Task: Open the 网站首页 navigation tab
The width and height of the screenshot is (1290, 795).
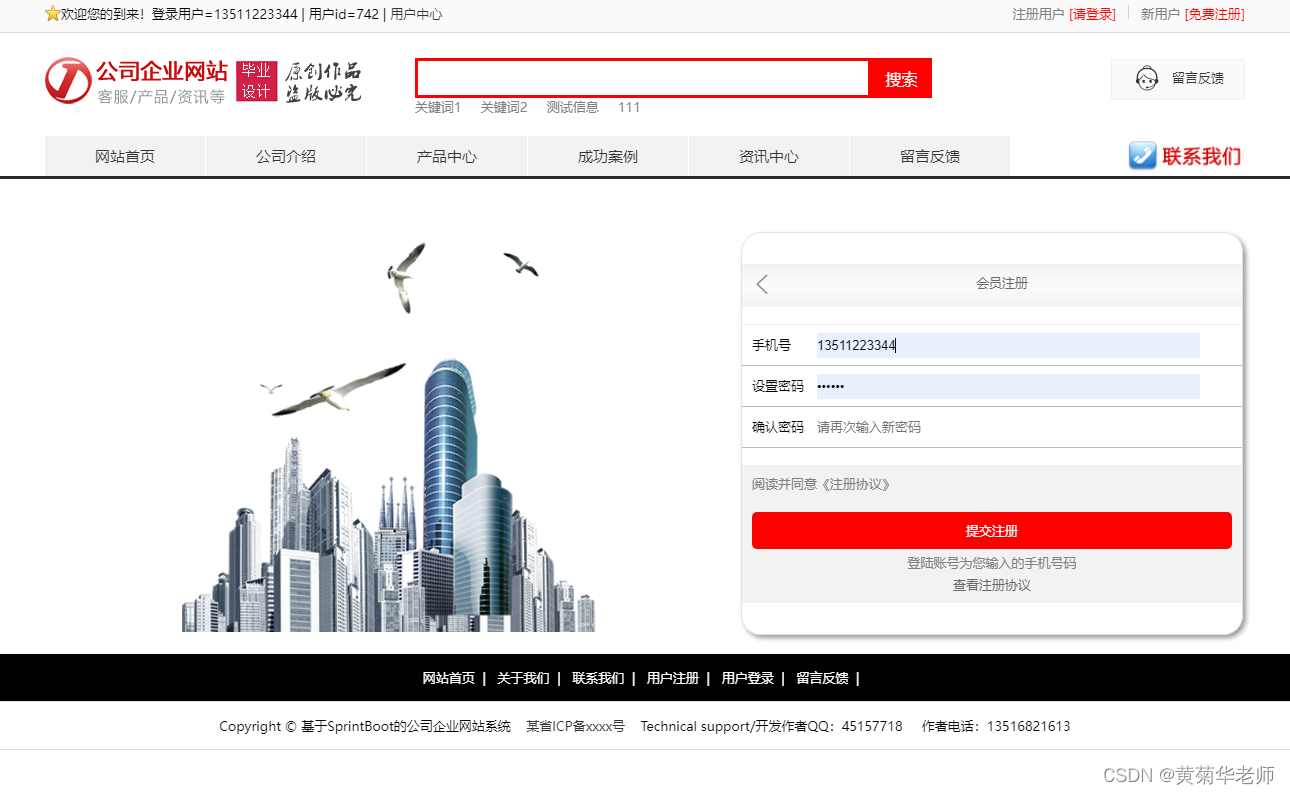Action: click(125, 156)
